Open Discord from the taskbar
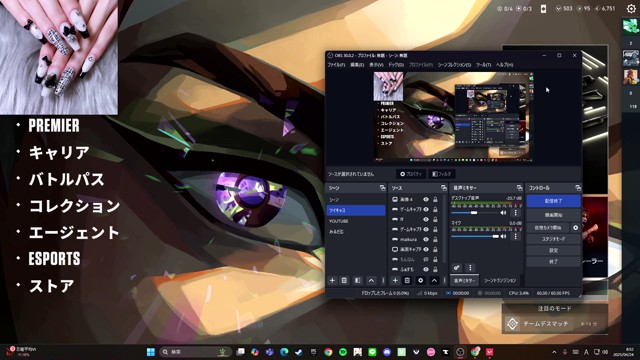This screenshot has height=360, width=640. pyautogui.click(x=387, y=352)
